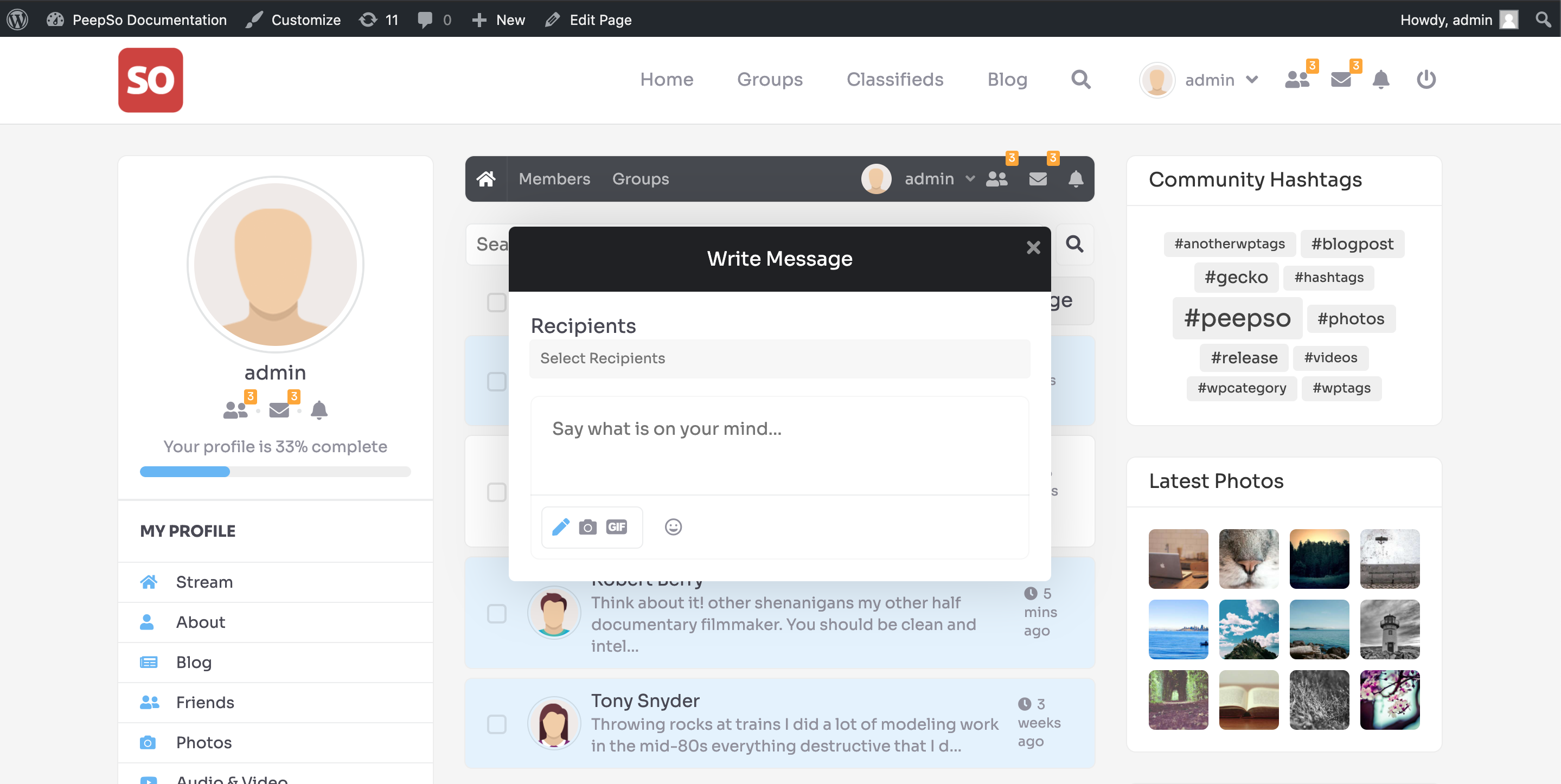Click Howdy, admin account menu
Viewport: 1561px width, 784px height.
[x=1458, y=20]
